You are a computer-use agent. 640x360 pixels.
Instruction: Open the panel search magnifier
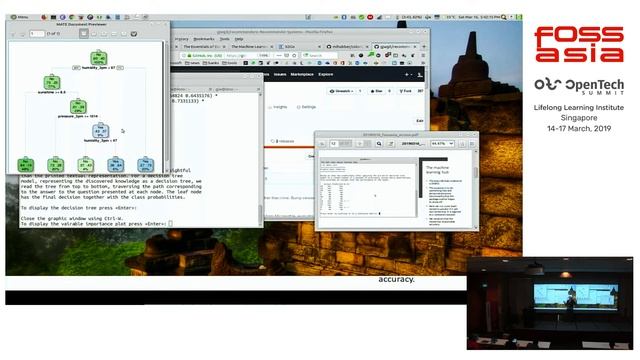coord(504,17)
